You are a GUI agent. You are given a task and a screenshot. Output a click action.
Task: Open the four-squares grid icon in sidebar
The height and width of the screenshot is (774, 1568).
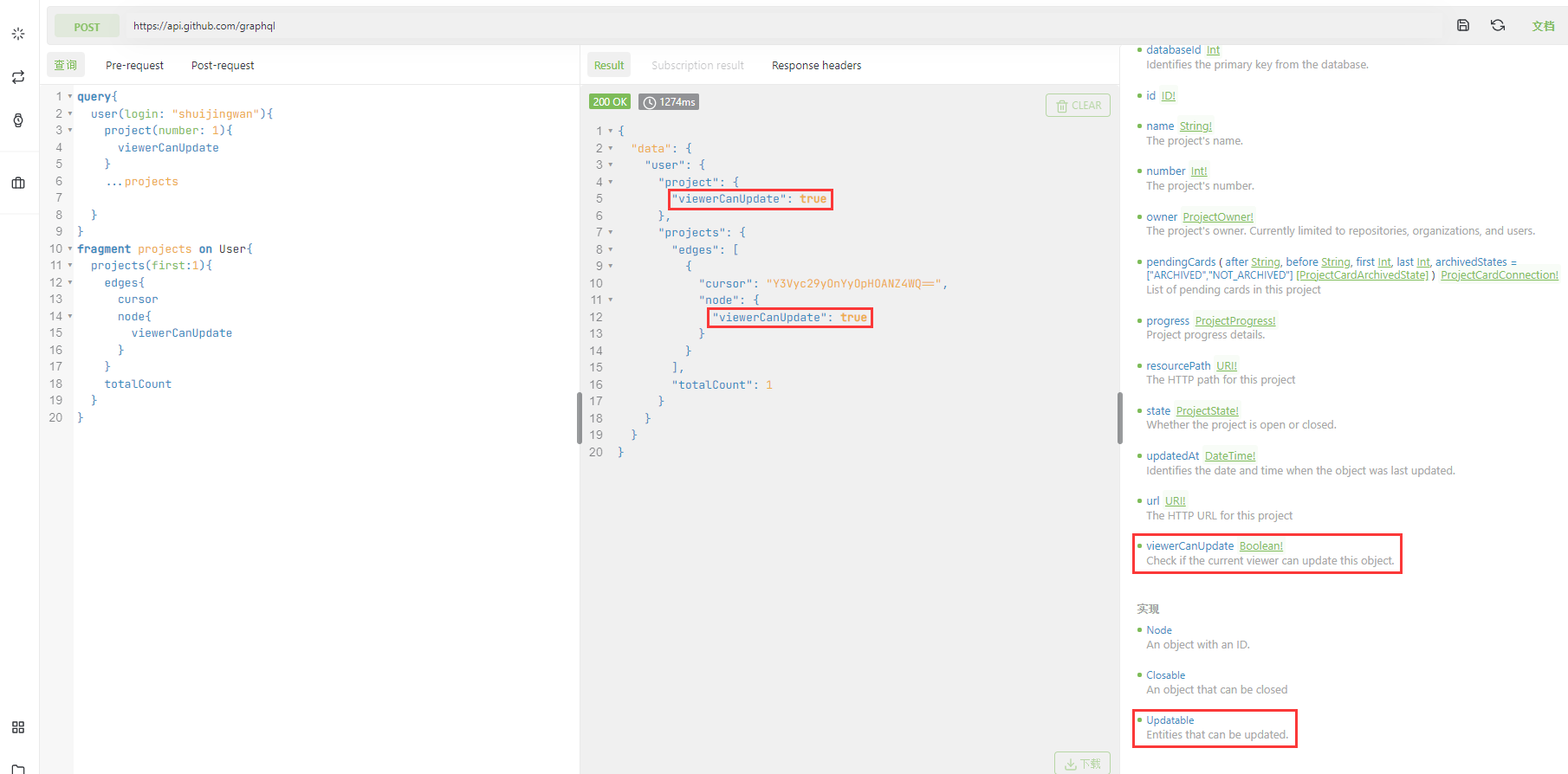point(18,727)
